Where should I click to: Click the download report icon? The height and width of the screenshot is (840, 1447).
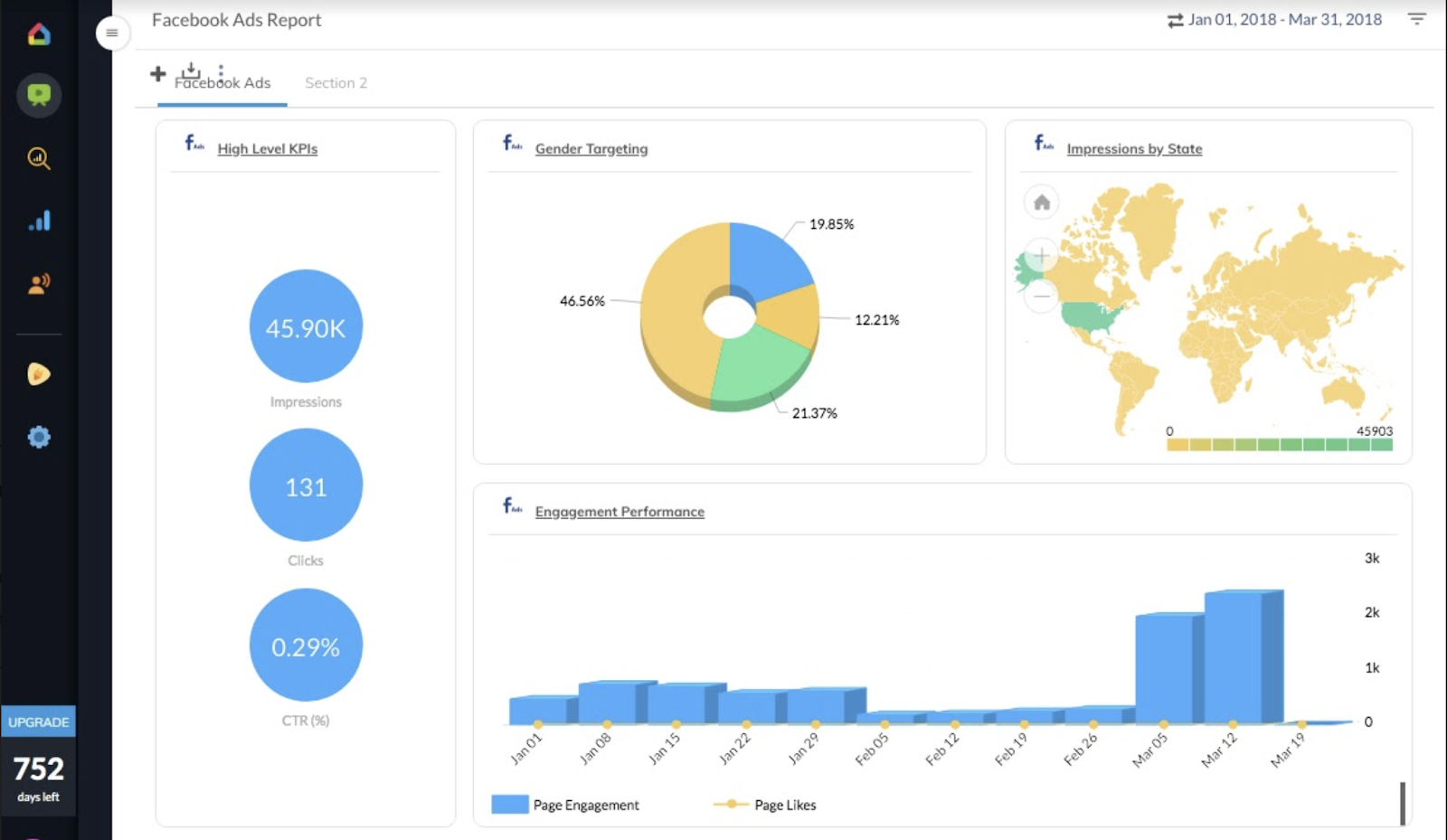point(190,71)
